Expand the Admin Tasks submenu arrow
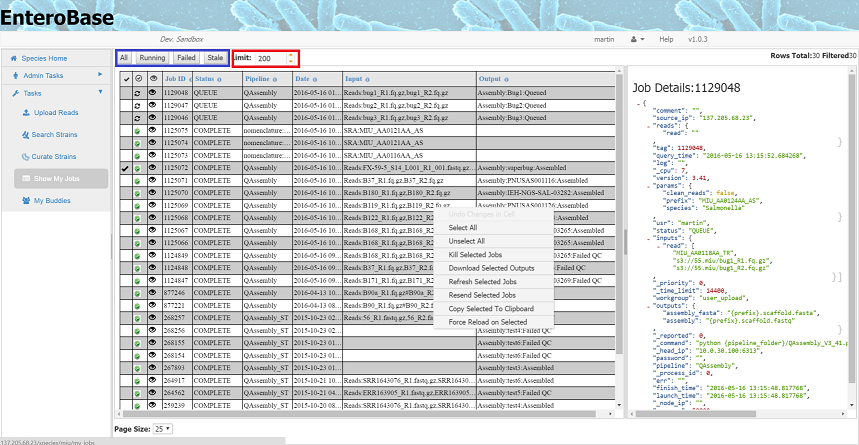The image size is (859, 445). [x=100, y=74]
